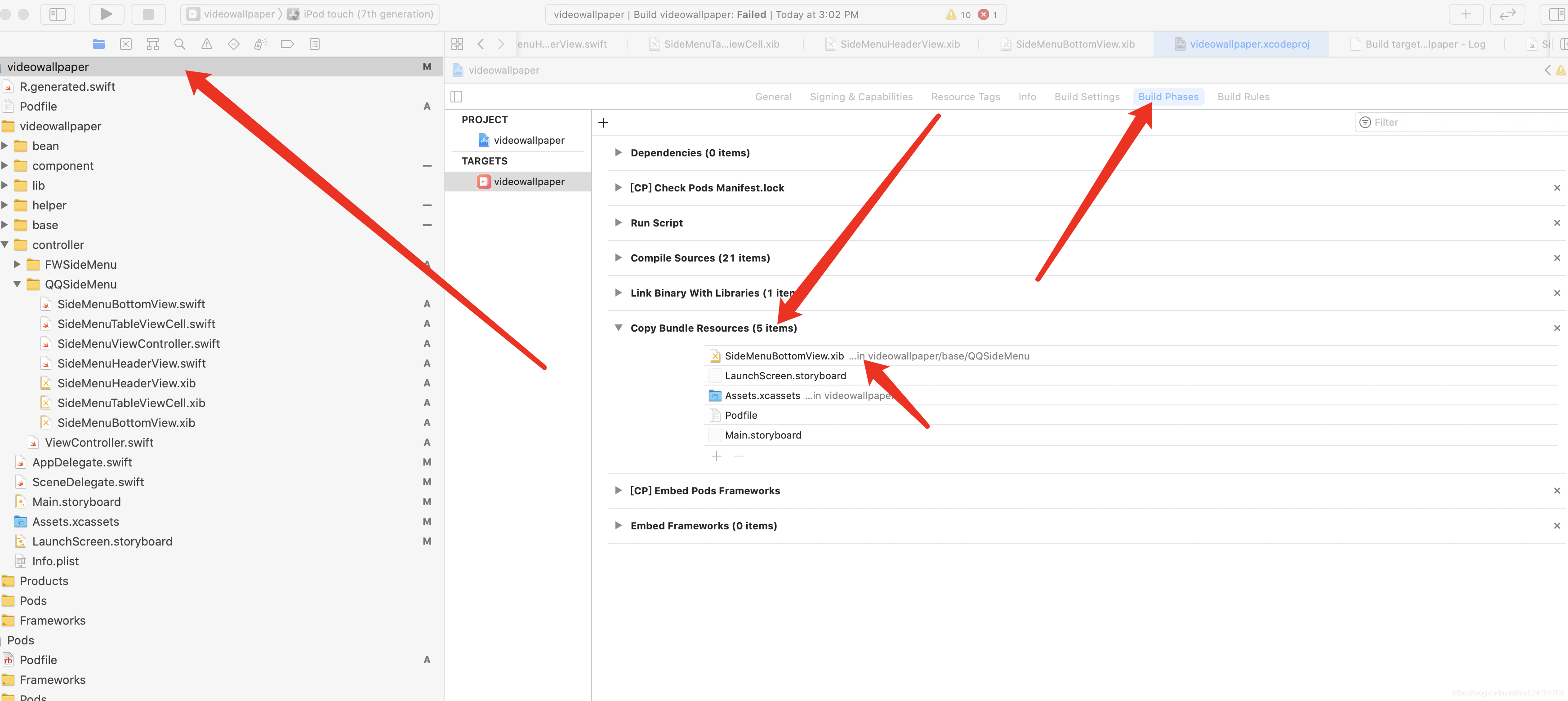Open the Find navigator with the magnifier icon
Image resolution: width=1568 pixels, height=701 pixels.
(179, 44)
